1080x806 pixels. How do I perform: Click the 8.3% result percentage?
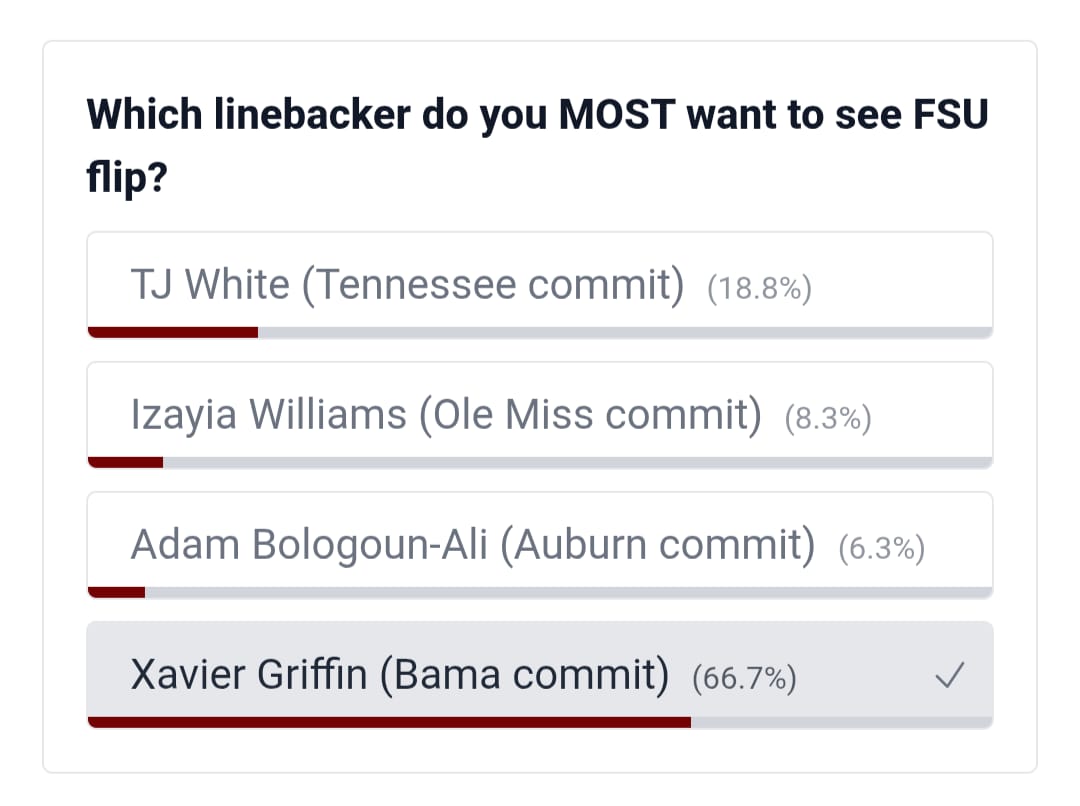tap(828, 419)
